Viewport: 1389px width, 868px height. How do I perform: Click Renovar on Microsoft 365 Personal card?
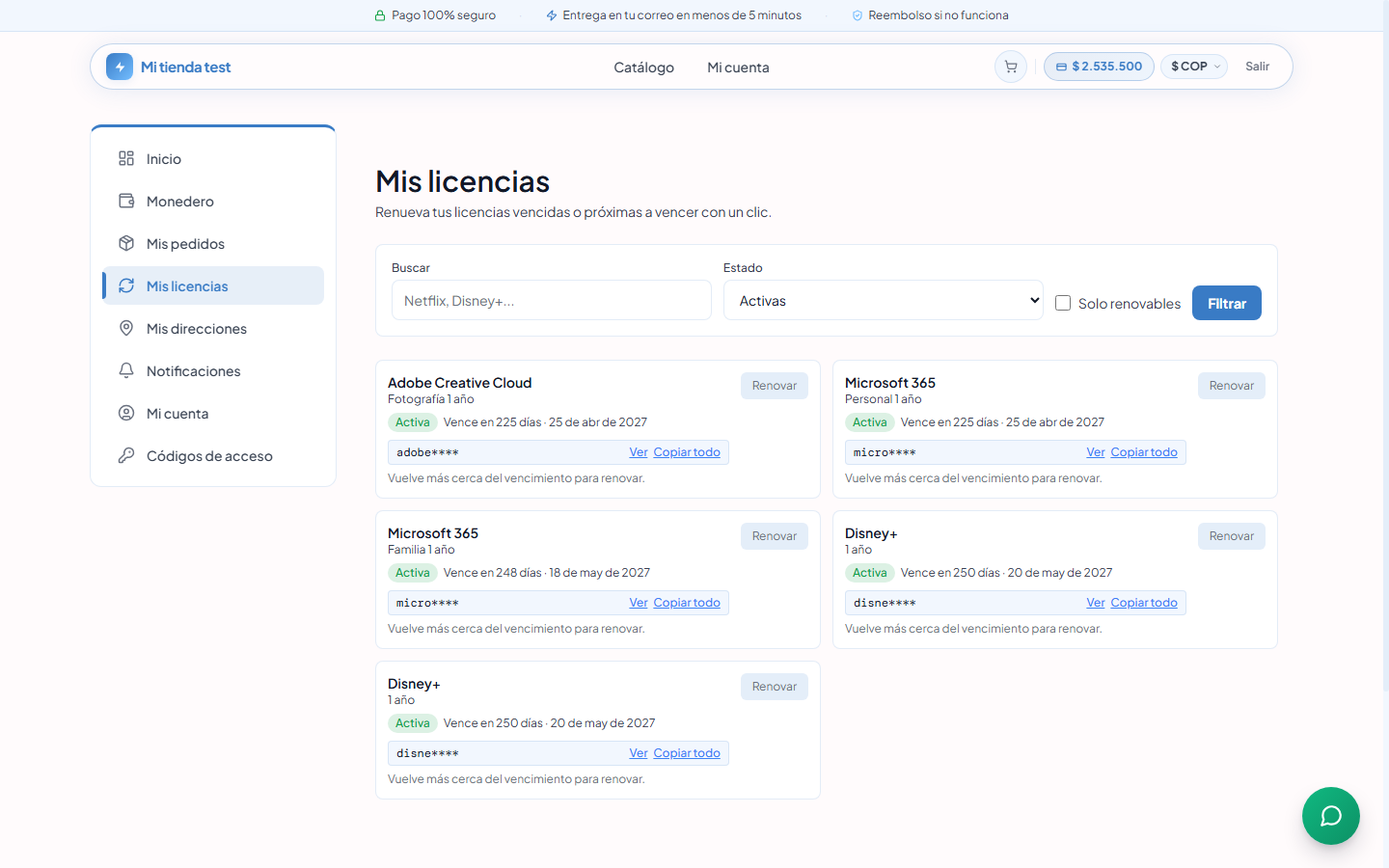tap(1232, 386)
